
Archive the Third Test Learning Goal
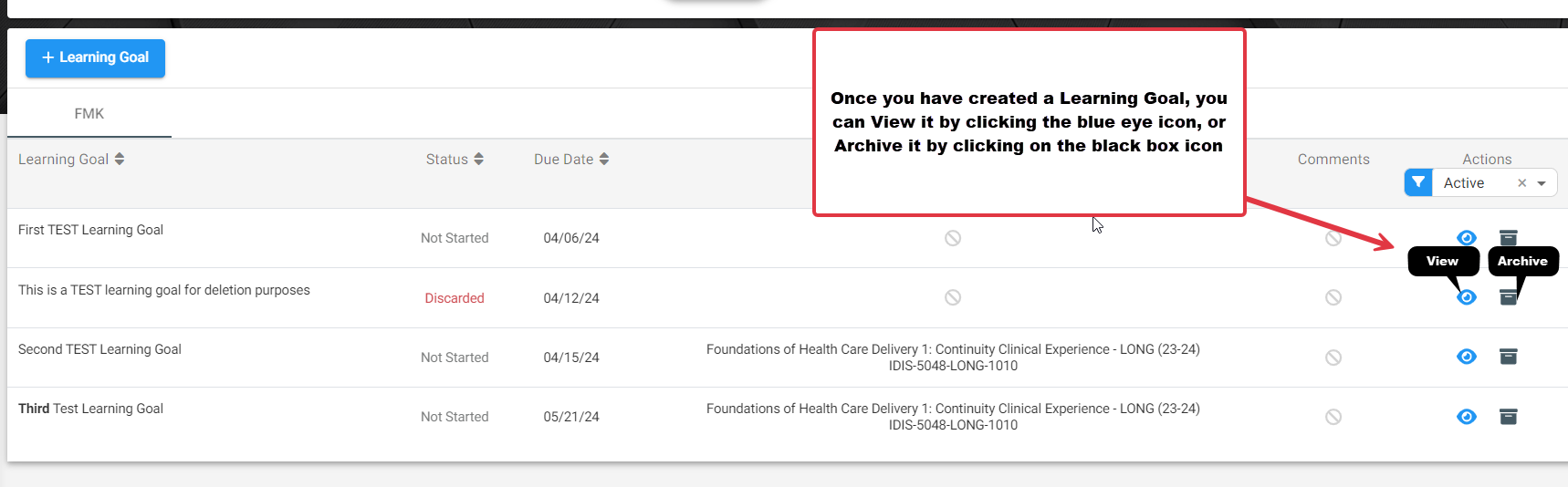[1509, 417]
